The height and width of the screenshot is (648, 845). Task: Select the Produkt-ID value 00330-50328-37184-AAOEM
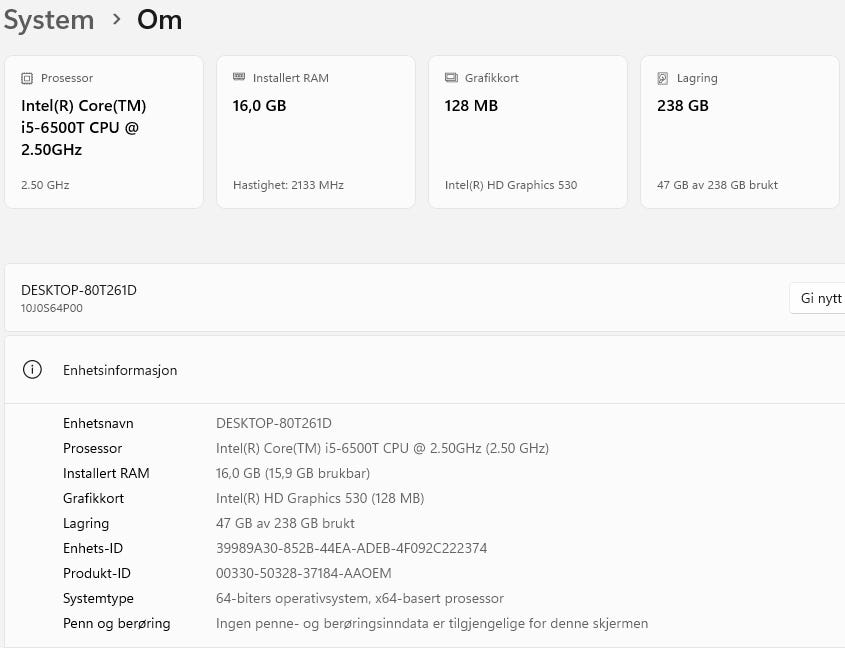point(303,573)
